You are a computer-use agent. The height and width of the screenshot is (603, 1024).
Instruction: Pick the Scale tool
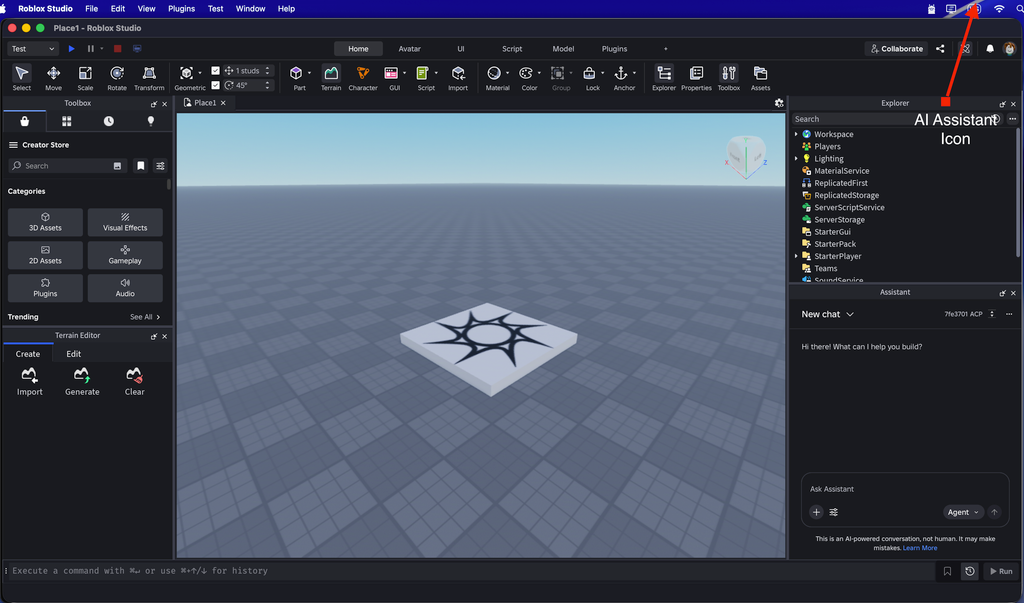coord(85,77)
